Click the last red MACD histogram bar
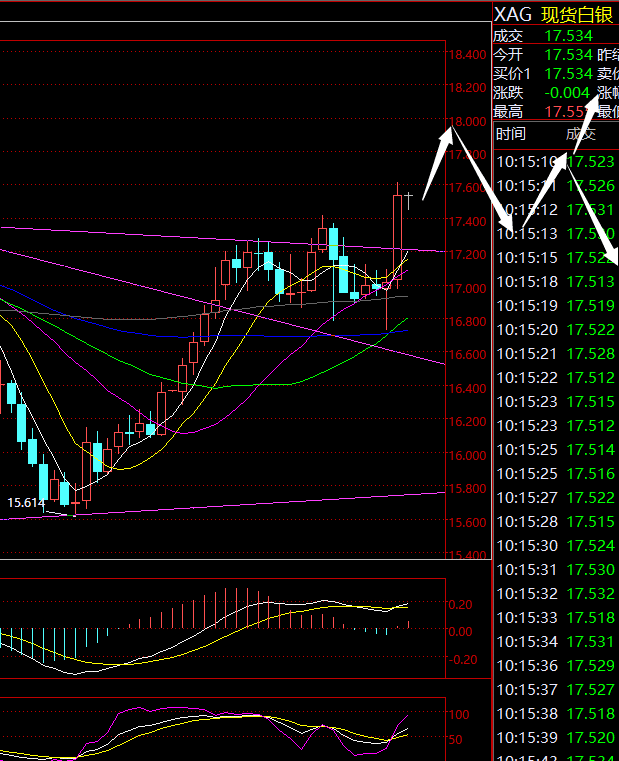This screenshot has width=619, height=761. point(409,625)
